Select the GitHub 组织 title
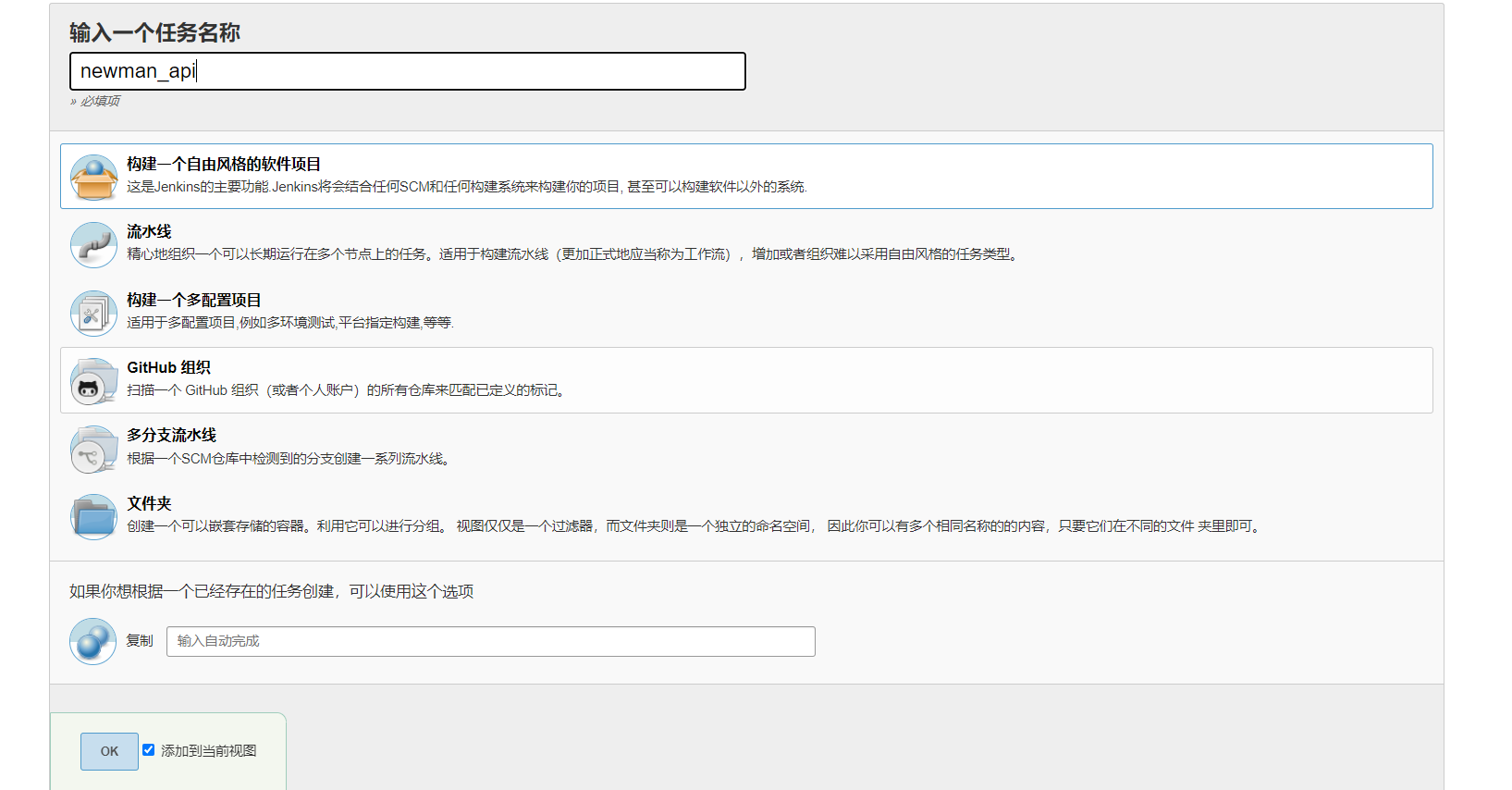The width and height of the screenshot is (1512, 790). click(x=168, y=368)
